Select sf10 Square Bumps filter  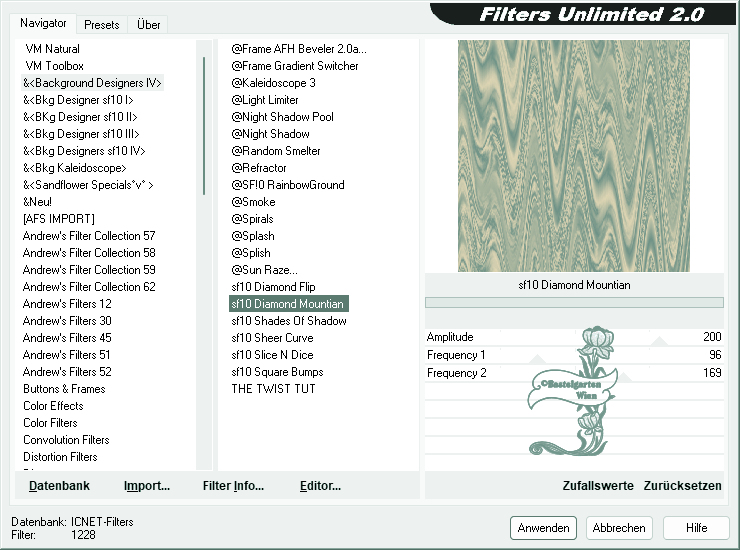point(277,372)
